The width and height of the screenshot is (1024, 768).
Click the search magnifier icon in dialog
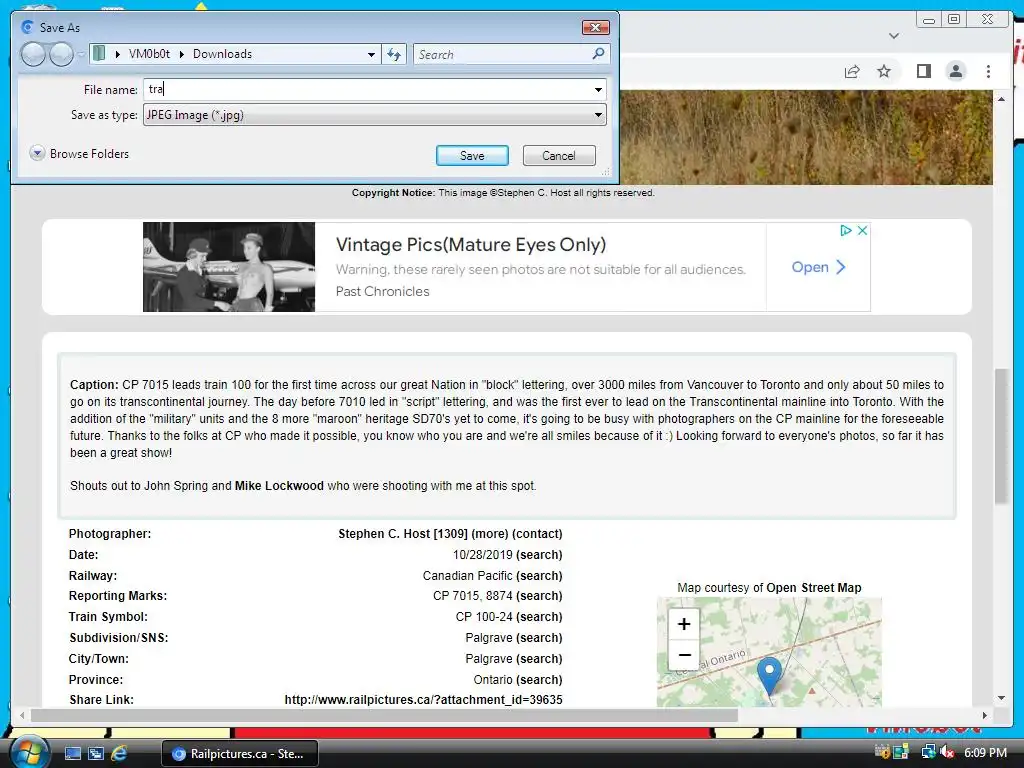[x=598, y=54]
